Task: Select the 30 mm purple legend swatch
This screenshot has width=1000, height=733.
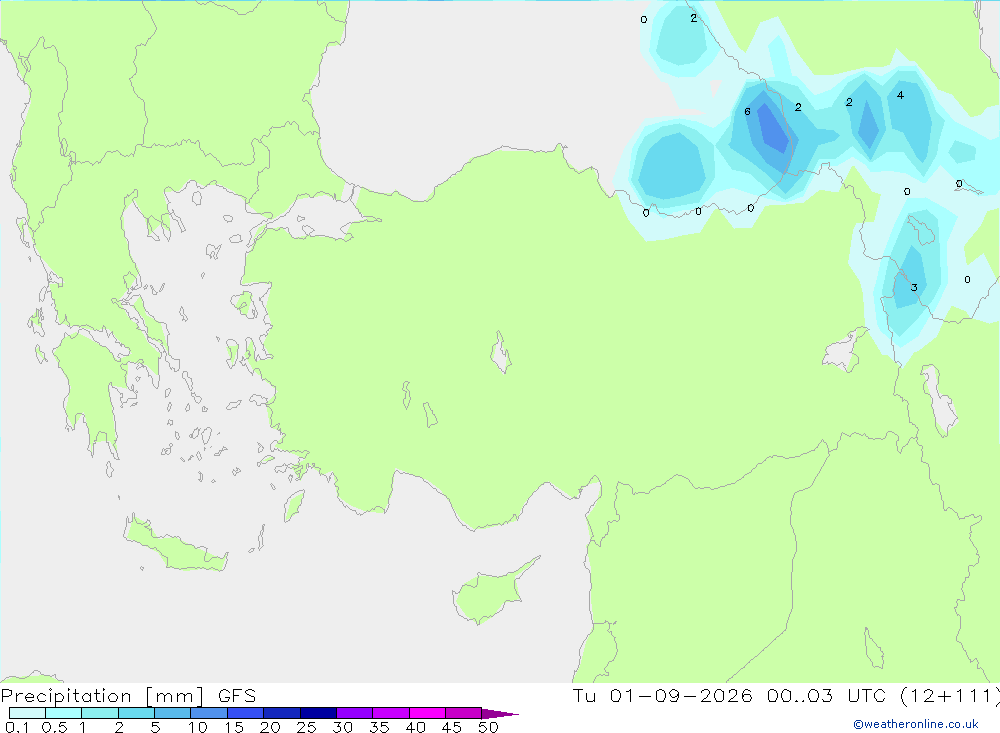Action: 354,713
